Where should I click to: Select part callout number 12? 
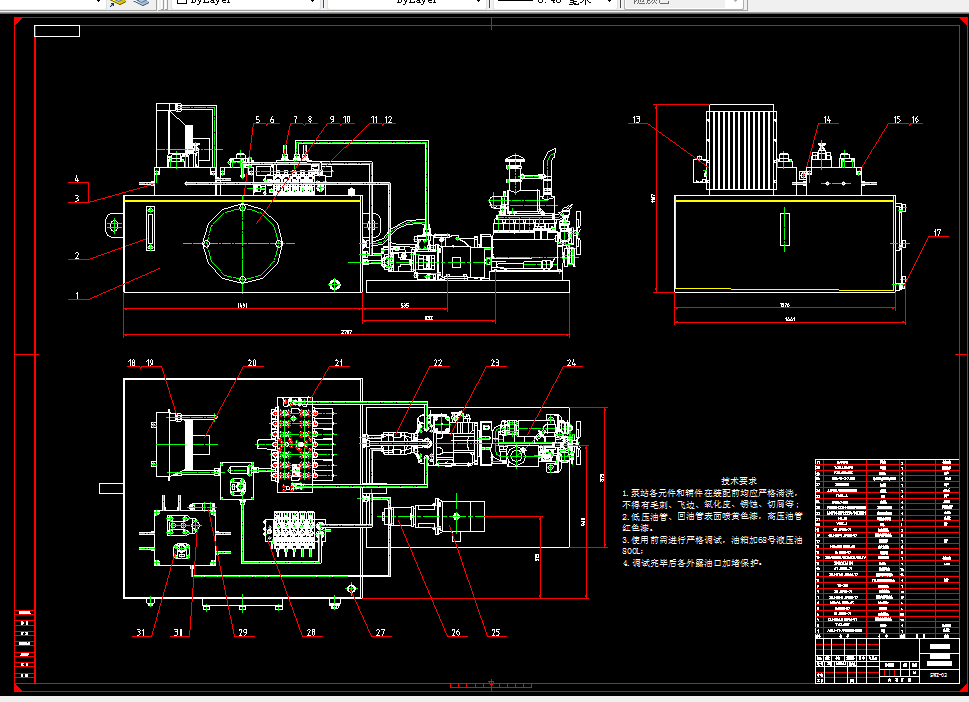389,120
